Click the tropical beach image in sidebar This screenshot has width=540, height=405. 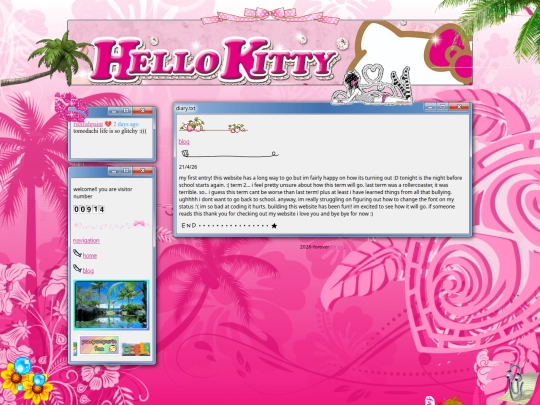tap(111, 305)
